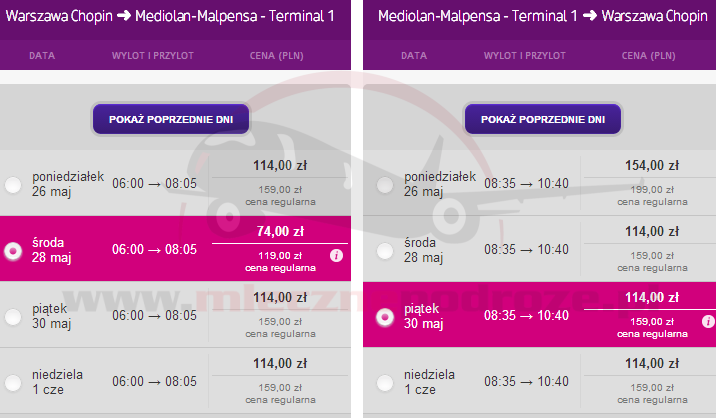Click info icon on return piątek 30 maj row

[708, 322]
